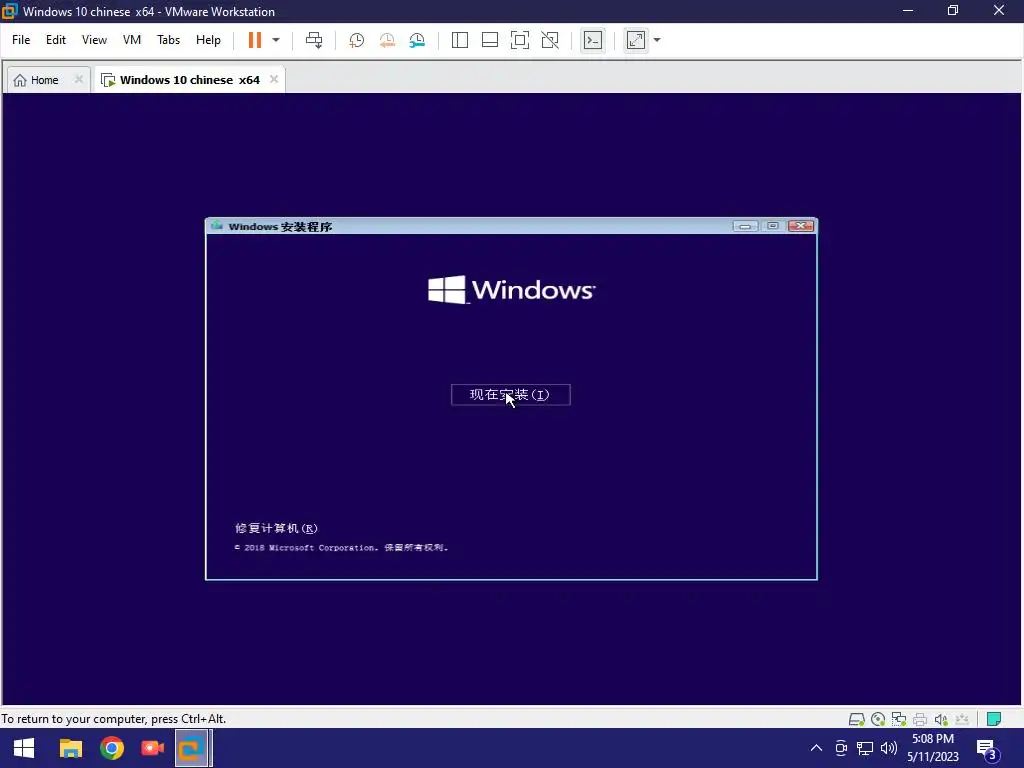Click the 现在安装 (Install now) button
The width and height of the screenshot is (1024, 768).
coord(511,394)
